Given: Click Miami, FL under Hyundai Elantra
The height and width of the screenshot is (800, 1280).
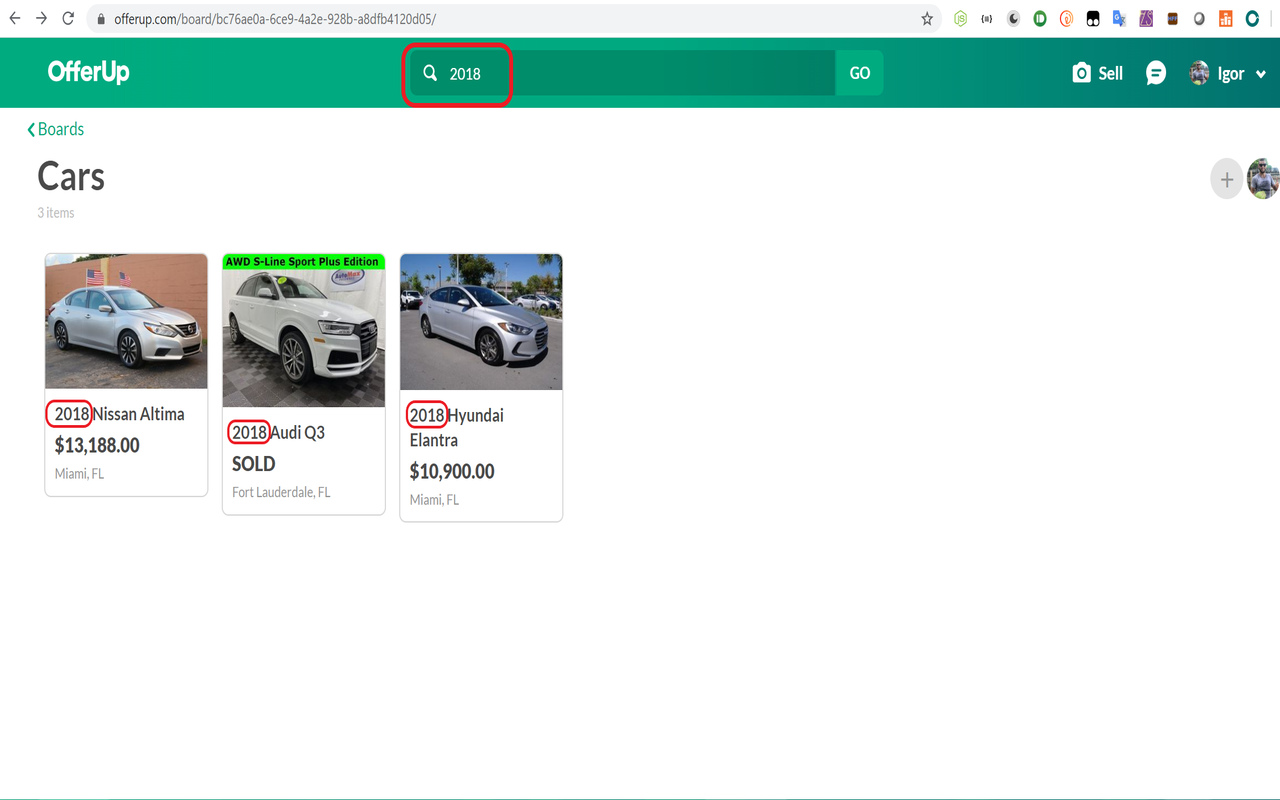Looking at the screenshot, I should (x=434, y=500).
